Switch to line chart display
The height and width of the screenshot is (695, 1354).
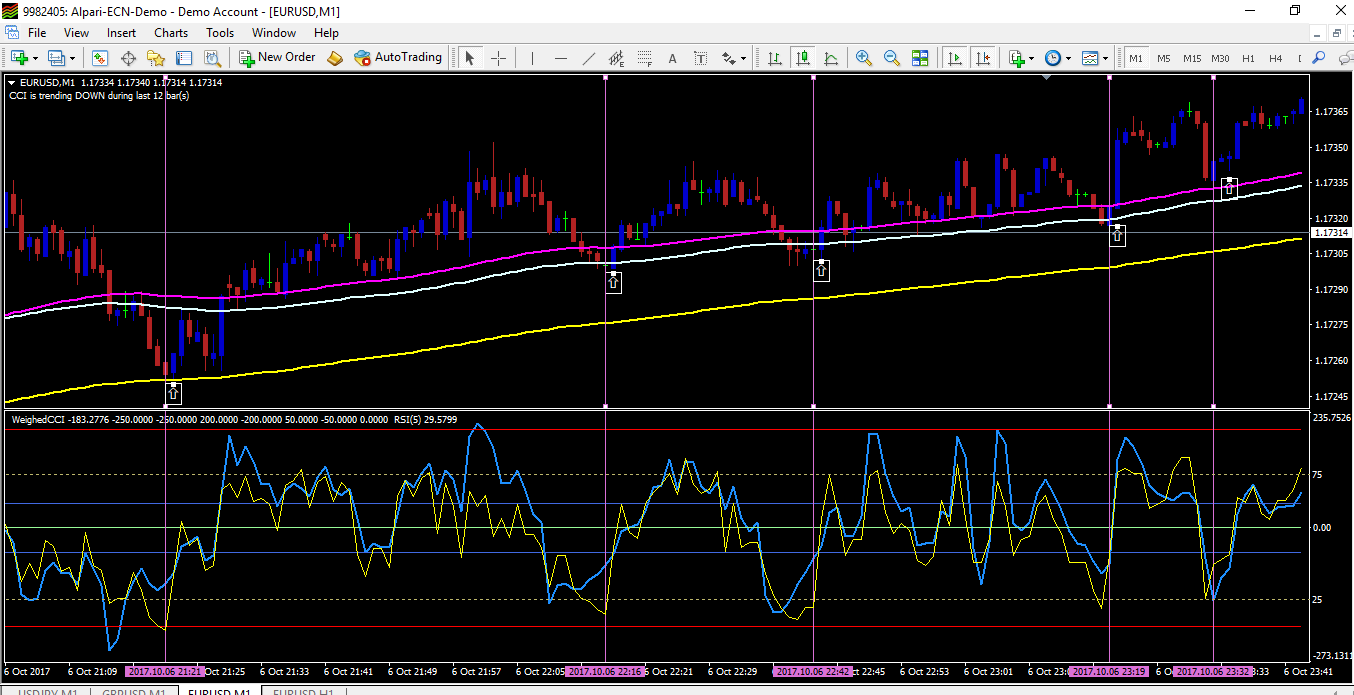830,58
